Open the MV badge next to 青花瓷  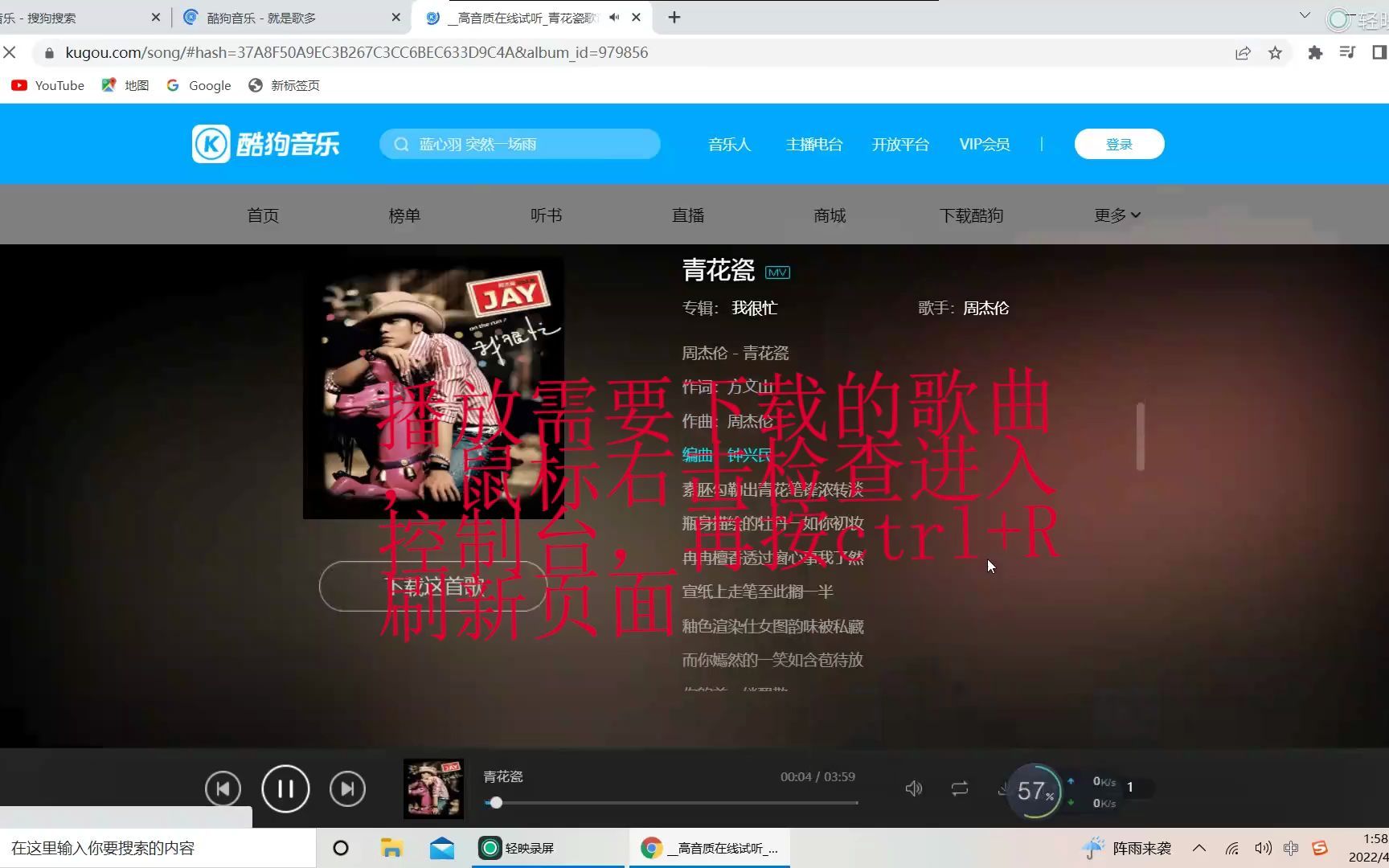point(776,272)
